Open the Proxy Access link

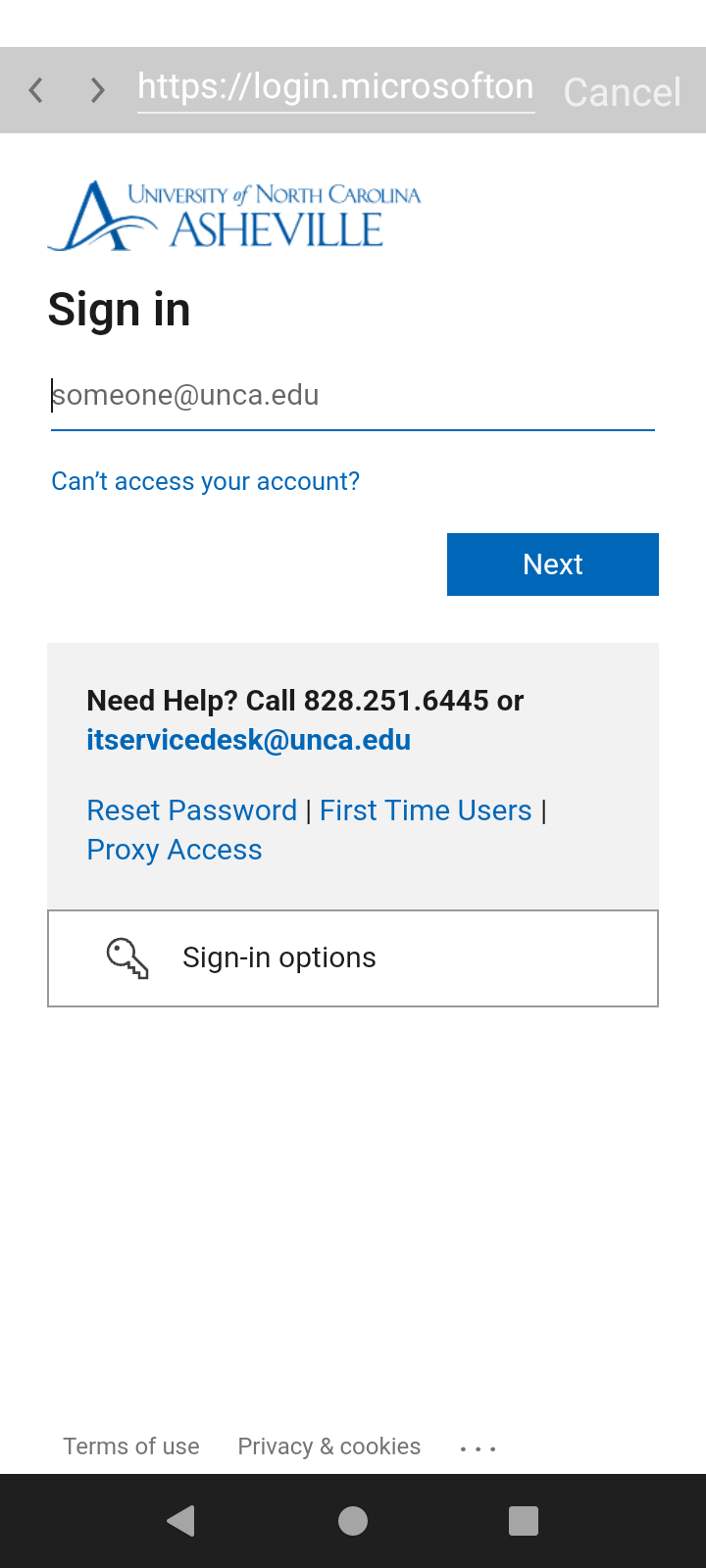click(175, 850)
